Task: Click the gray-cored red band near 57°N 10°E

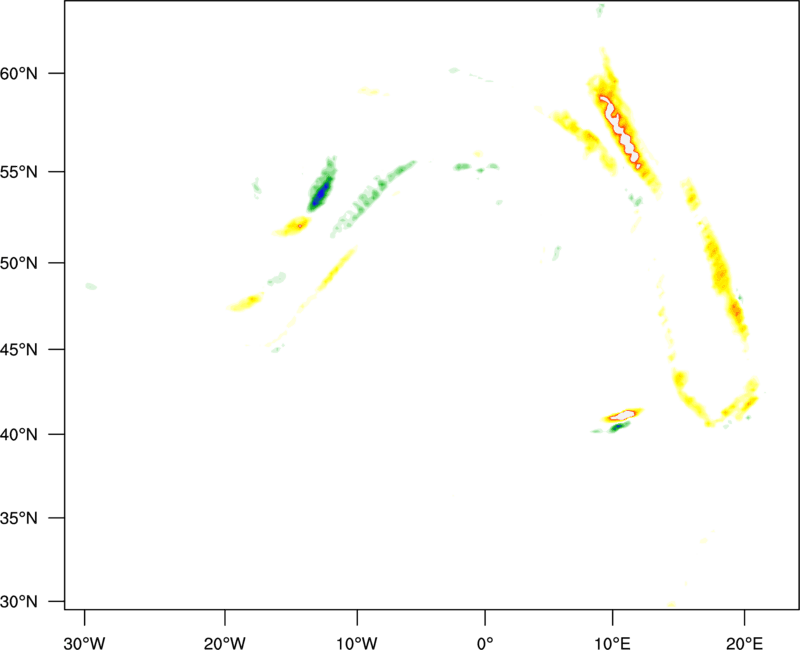Action: pyautogui.click(x=620, y=131)
